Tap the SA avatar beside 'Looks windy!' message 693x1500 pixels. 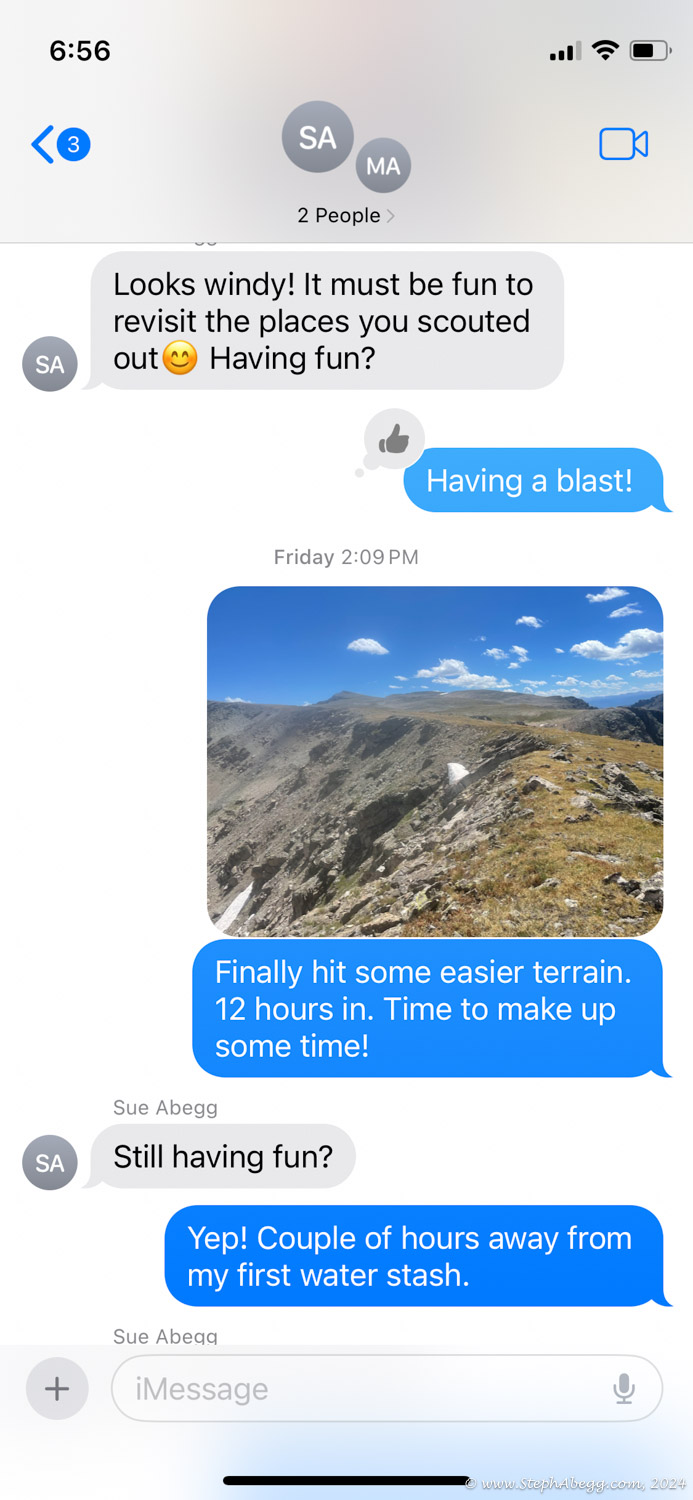[x=50, y=364]
